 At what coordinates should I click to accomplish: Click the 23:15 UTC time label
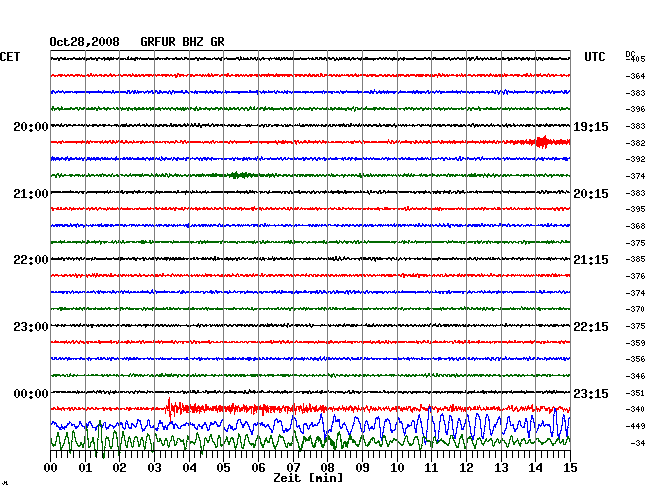(591, 394)
